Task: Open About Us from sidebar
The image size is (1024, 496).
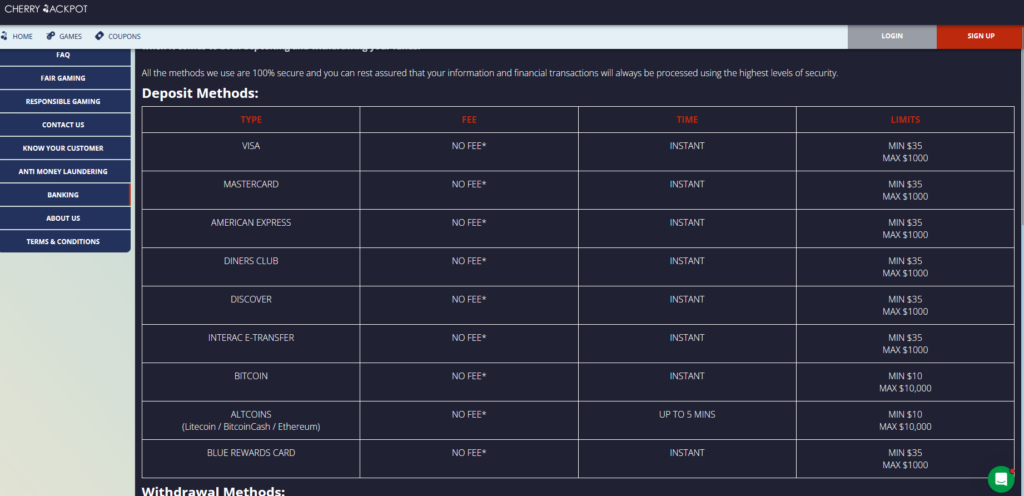Action: [x=65, y=218]
